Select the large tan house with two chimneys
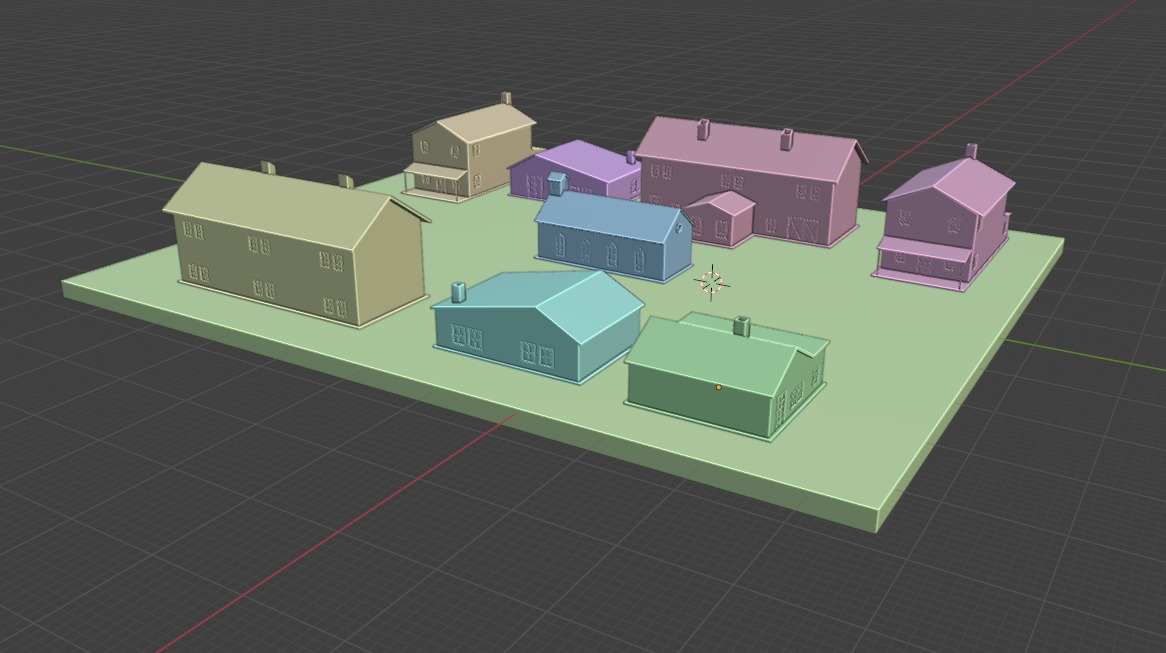 (x=297, y=245)
